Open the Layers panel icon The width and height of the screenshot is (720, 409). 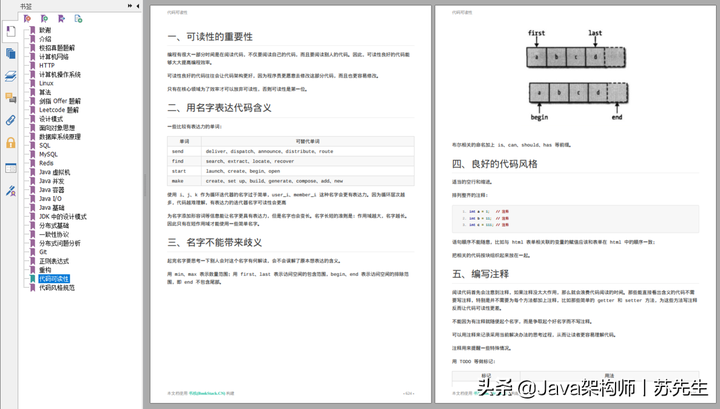coord(11,76)
